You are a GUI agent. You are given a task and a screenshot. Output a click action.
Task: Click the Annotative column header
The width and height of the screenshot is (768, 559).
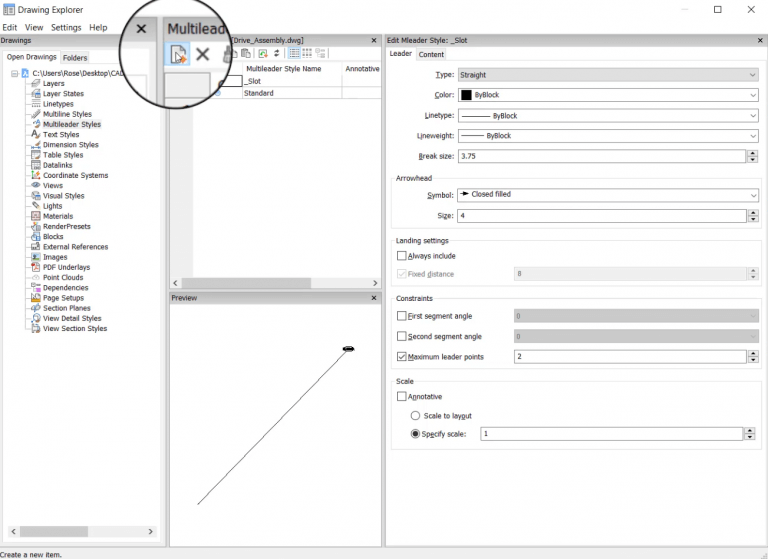[x=362, y=69]
